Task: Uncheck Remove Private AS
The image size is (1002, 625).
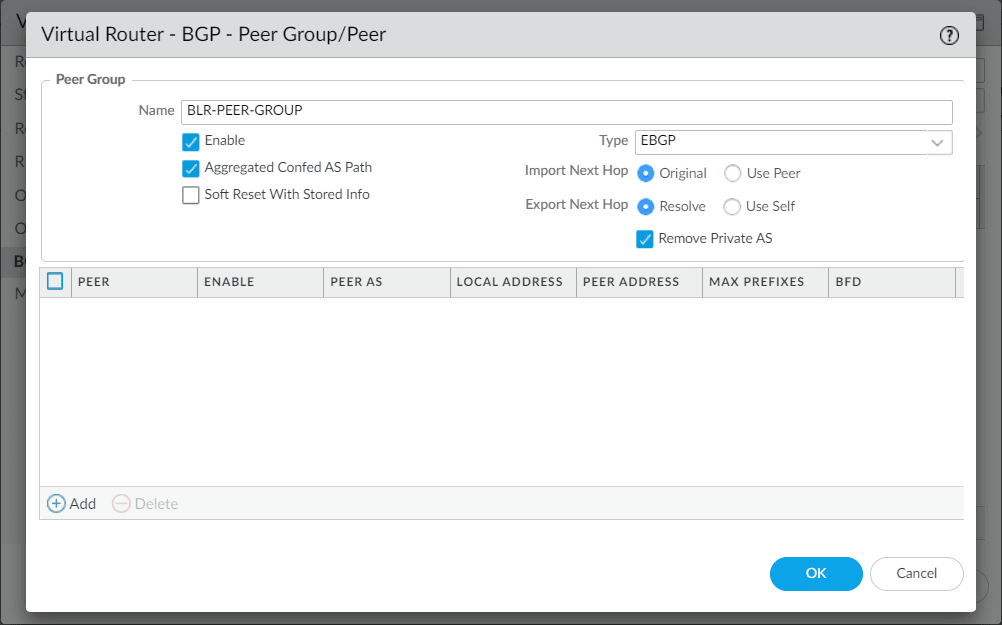Action: click(x=645, y=238)
